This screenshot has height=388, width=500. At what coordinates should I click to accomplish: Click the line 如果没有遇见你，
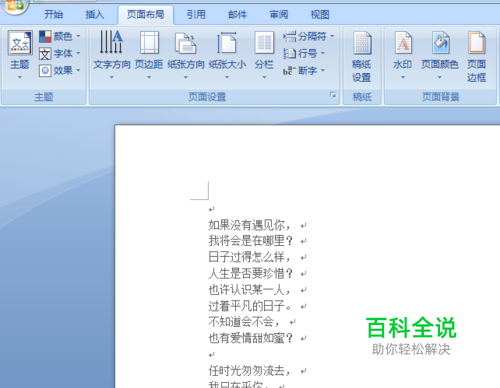pos(250,225)
